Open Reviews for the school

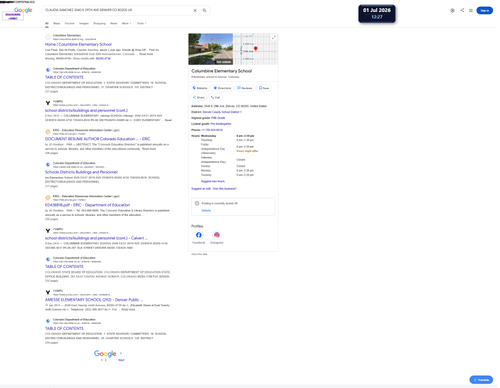(245, 88)
